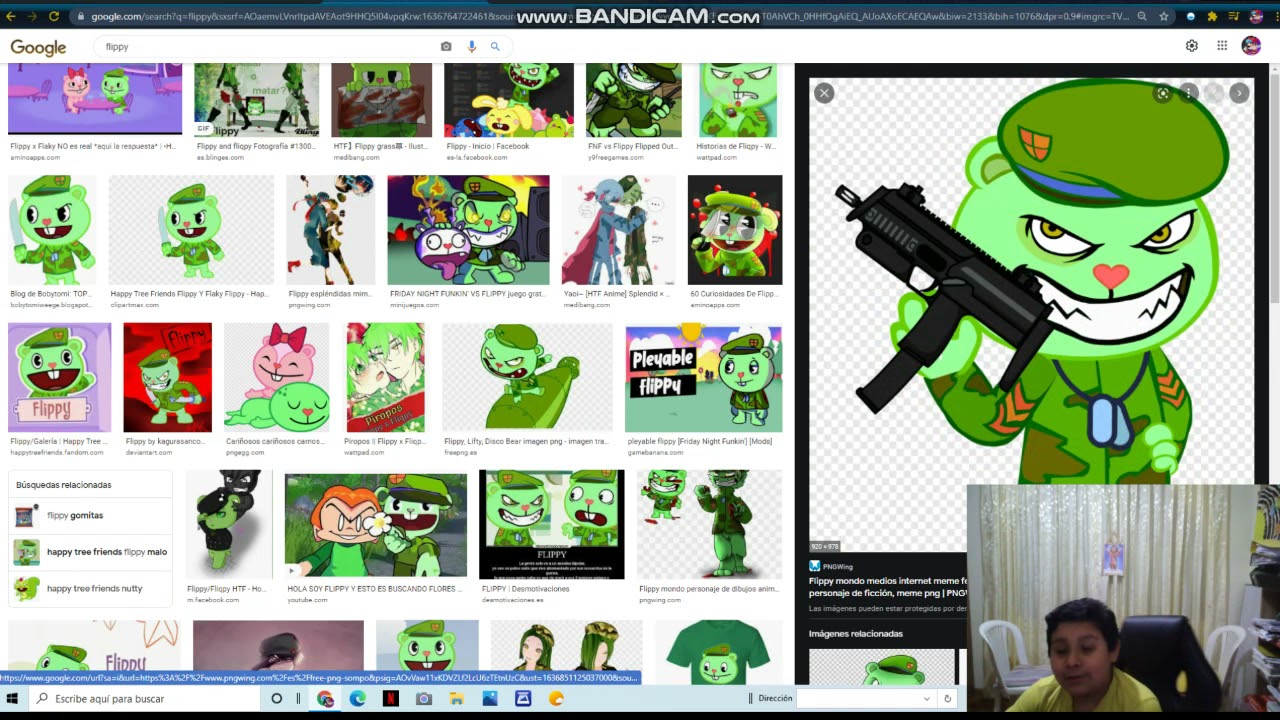Go to next image in preview
Viewport: 1280px width, 720px height.
point(1239,93)
